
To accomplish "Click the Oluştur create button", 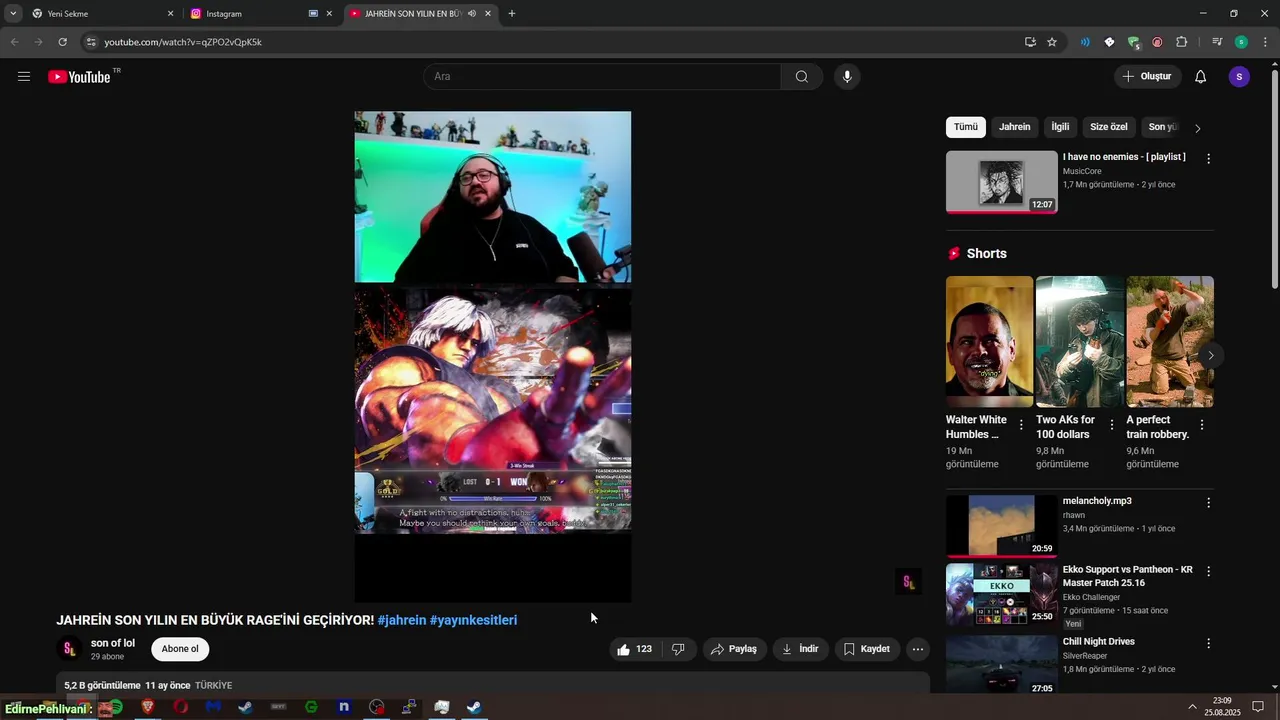I will click(1147, 77).
